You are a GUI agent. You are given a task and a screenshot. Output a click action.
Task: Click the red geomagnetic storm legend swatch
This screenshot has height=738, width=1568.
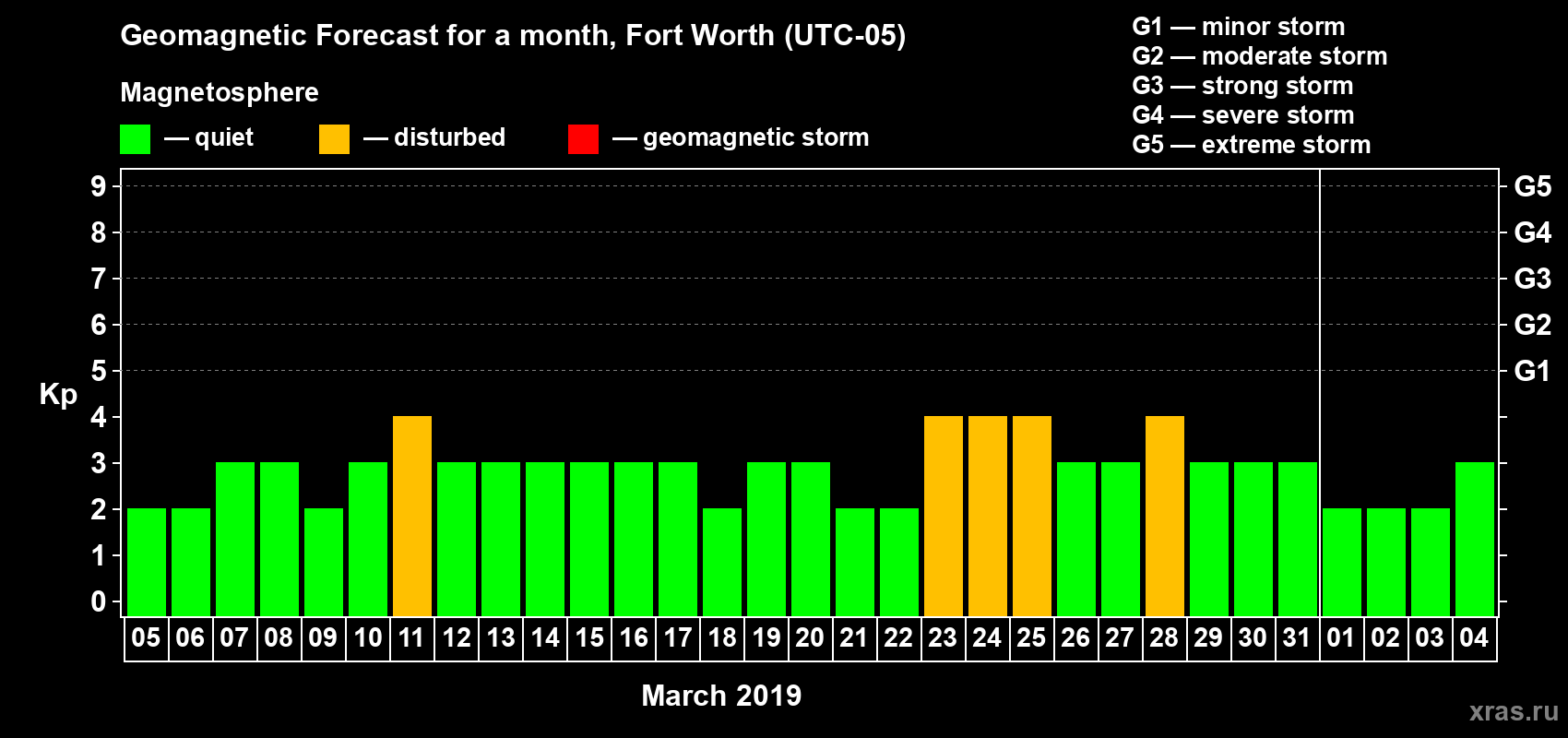click(x=583, y=139)
